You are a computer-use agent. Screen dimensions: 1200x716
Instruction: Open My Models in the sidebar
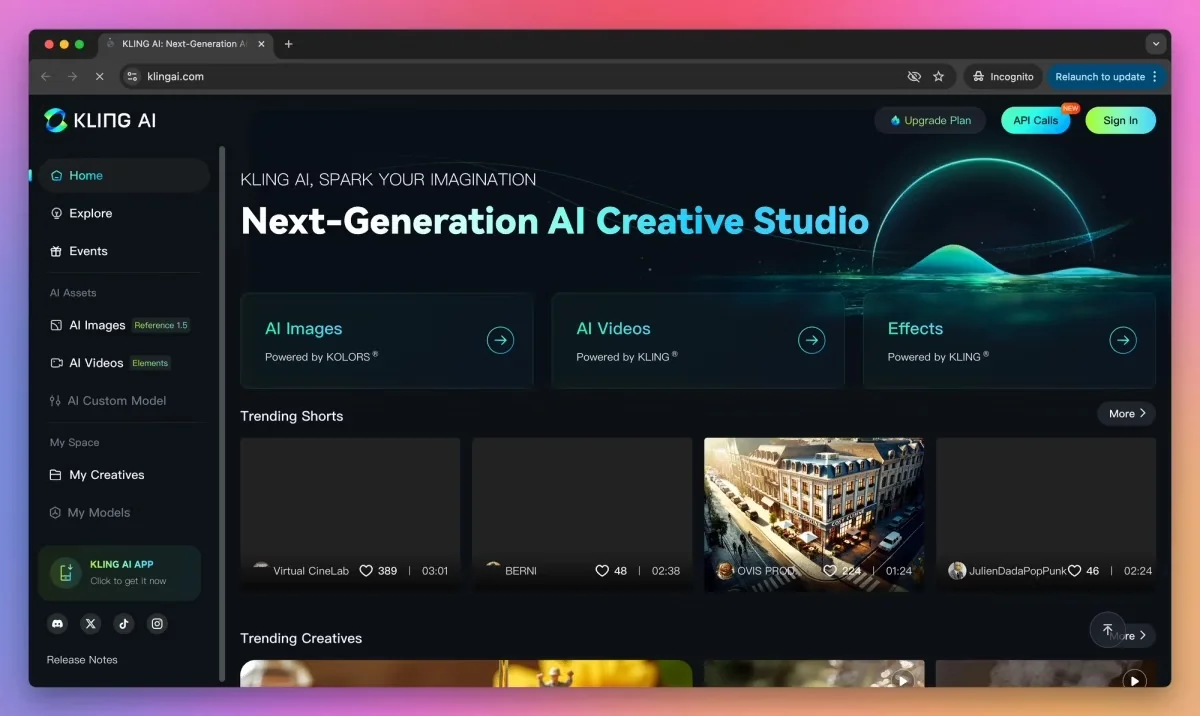100,512
